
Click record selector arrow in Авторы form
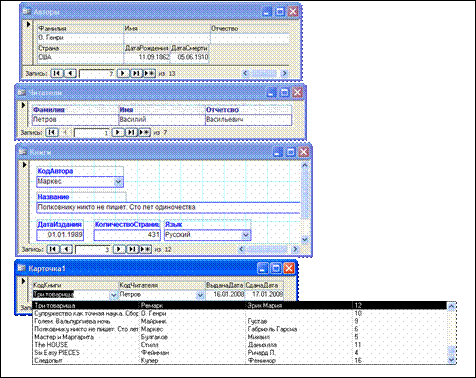click(28, 24)
